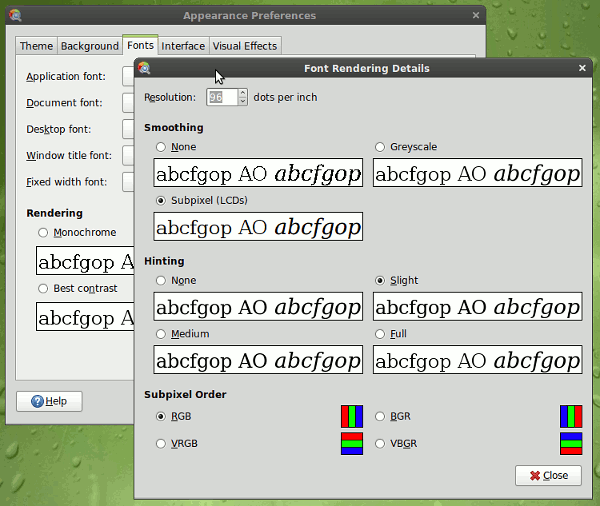Select Best contrast rendering in Appearance Preferences
This screenshot has width=600, height=506.
tap(43, 289)
